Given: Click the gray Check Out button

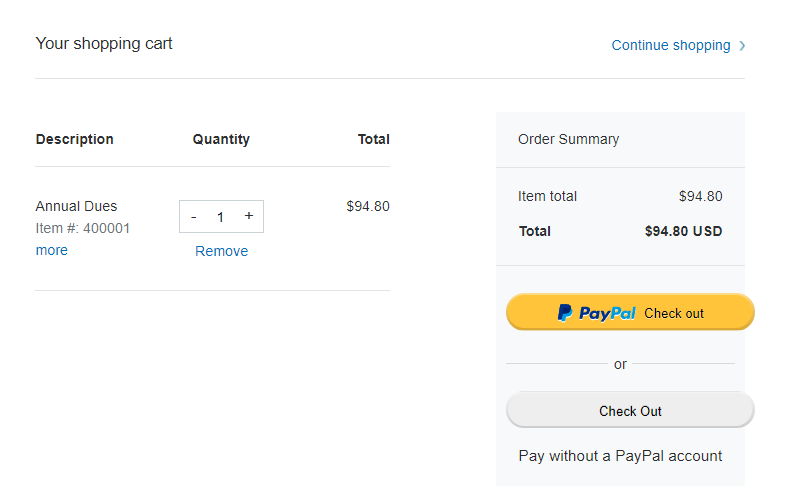Looking at the screenshot, I should point(630,410).
